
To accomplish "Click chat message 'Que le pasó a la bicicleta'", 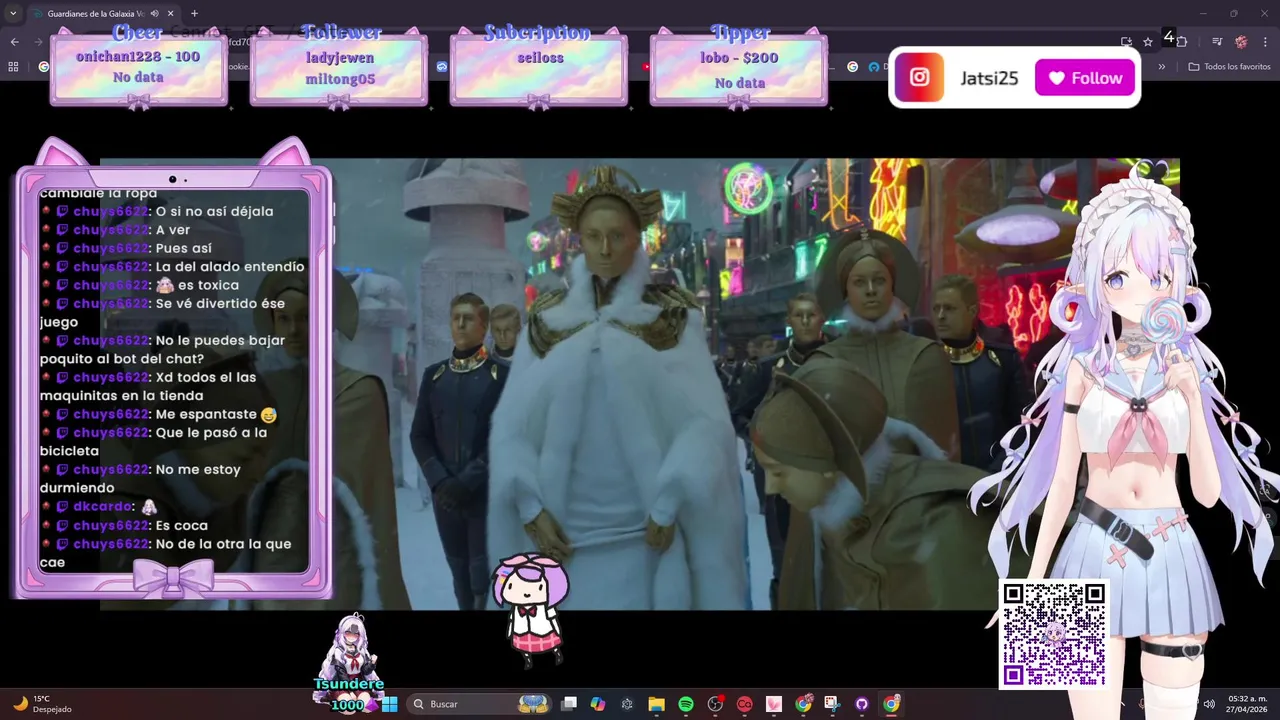I will [153, 441].
